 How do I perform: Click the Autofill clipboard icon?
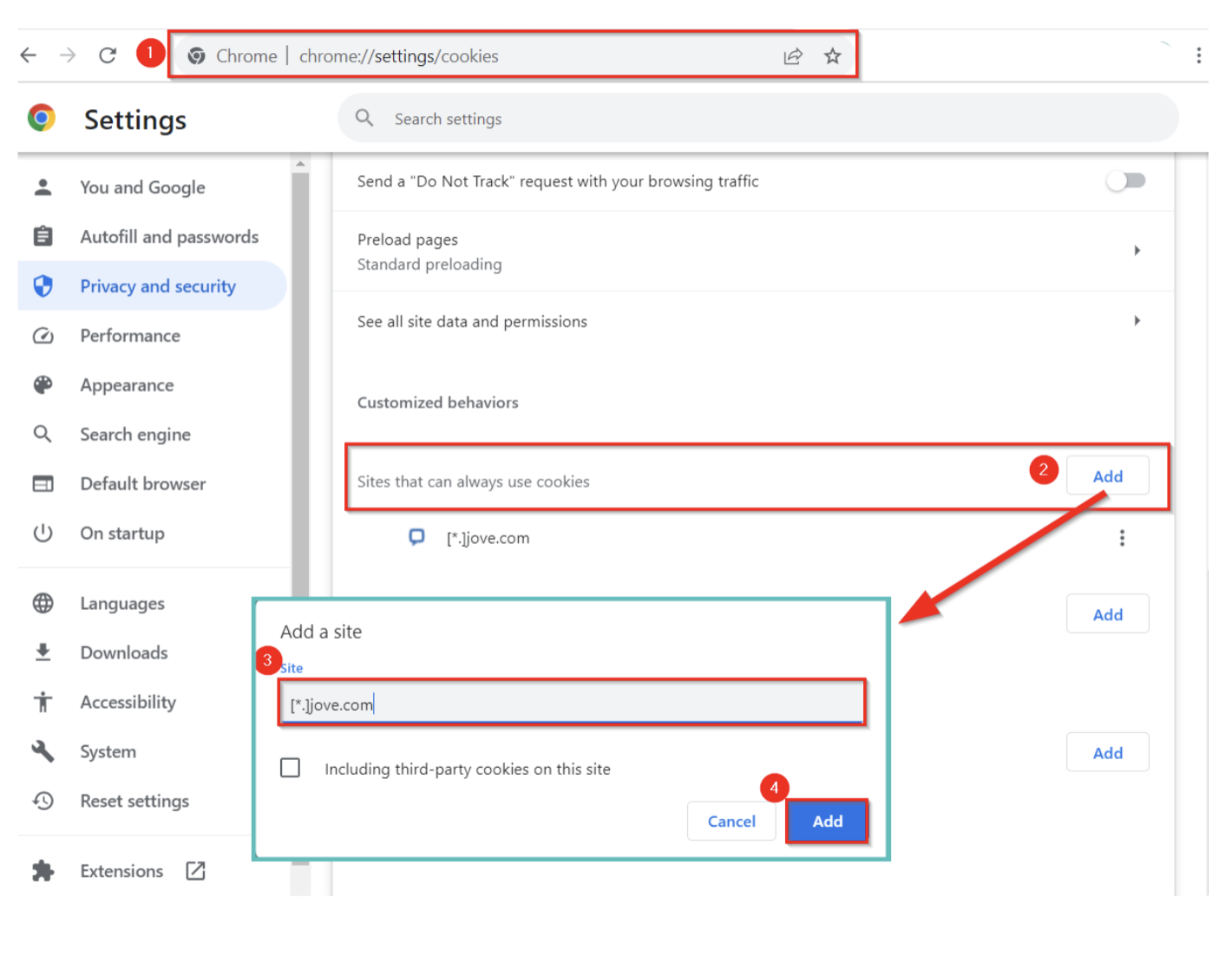pyautogui.click(x=43, y=236)
